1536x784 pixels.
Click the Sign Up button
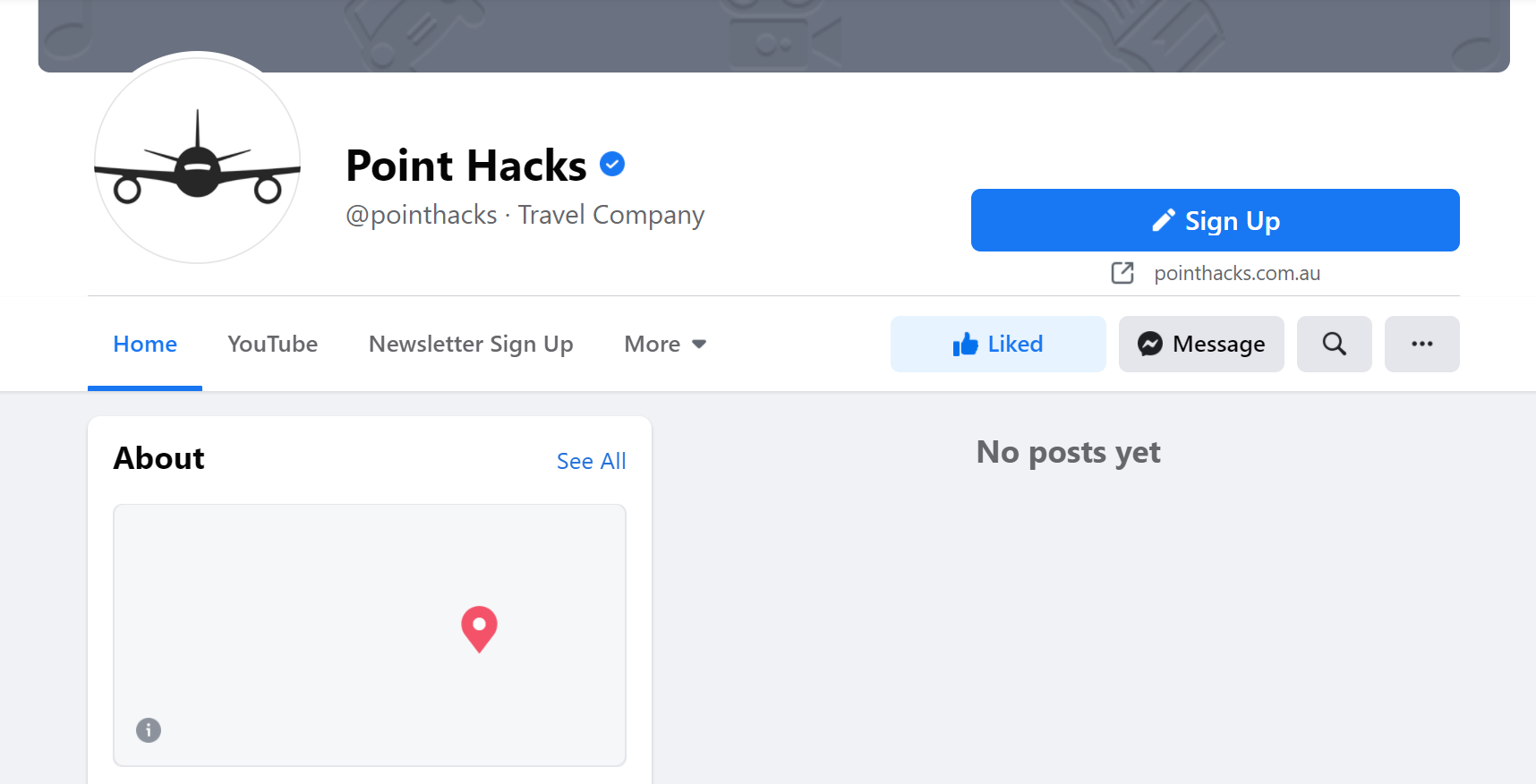1215,220
